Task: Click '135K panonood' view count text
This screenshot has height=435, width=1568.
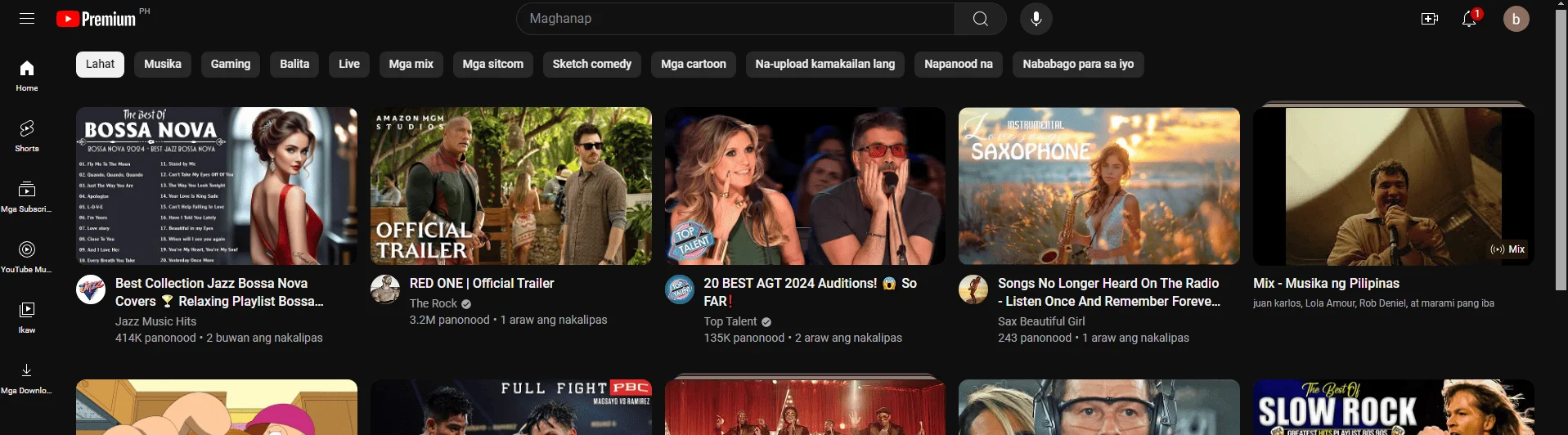Action: click(744, 338)
